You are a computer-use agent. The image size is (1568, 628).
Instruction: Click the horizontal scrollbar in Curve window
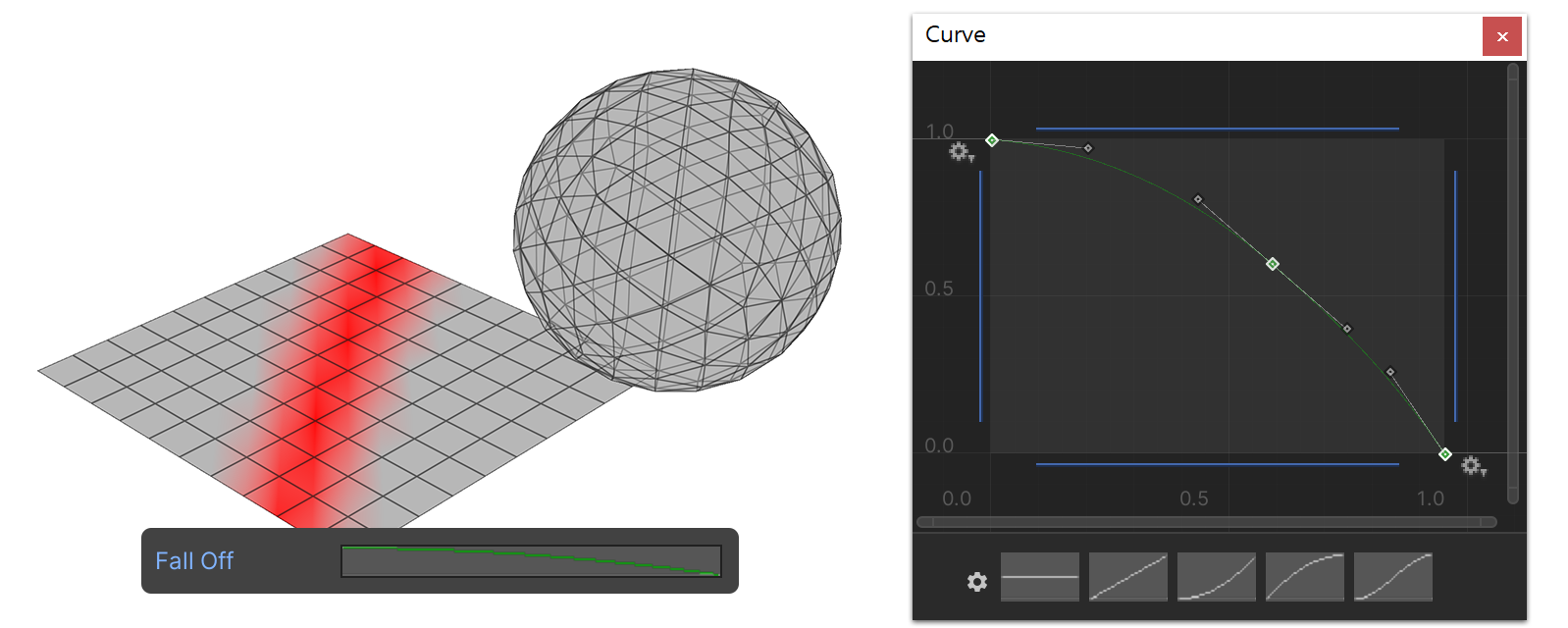[1206, 522]
